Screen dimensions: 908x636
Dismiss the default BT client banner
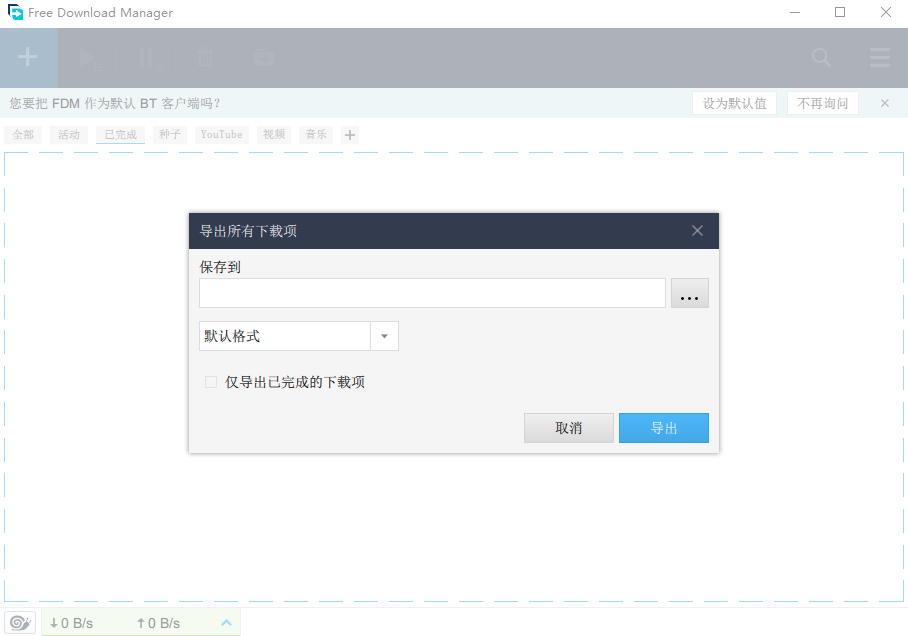[885, 103]
